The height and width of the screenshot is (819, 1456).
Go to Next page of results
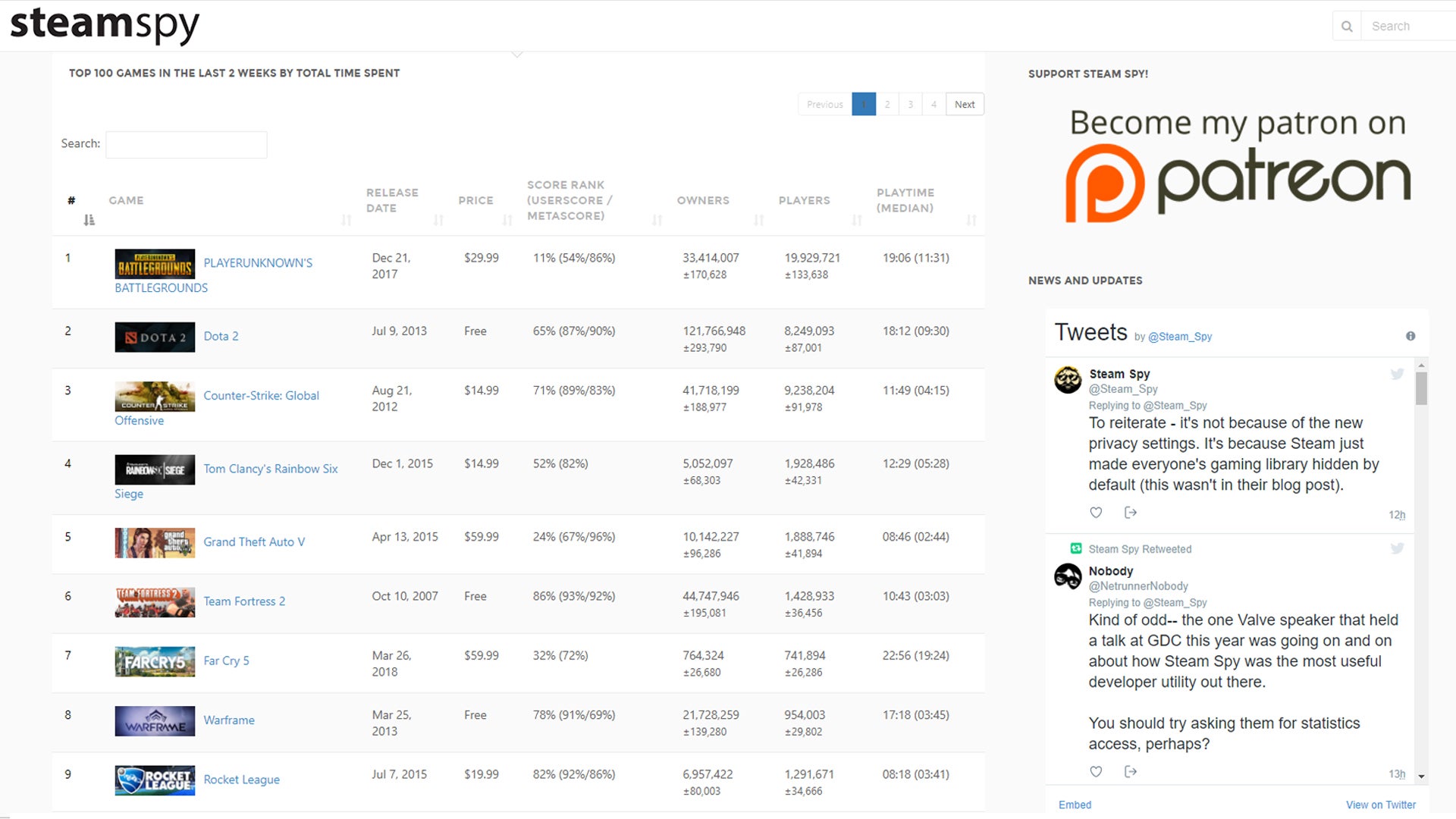pos(965,105)
